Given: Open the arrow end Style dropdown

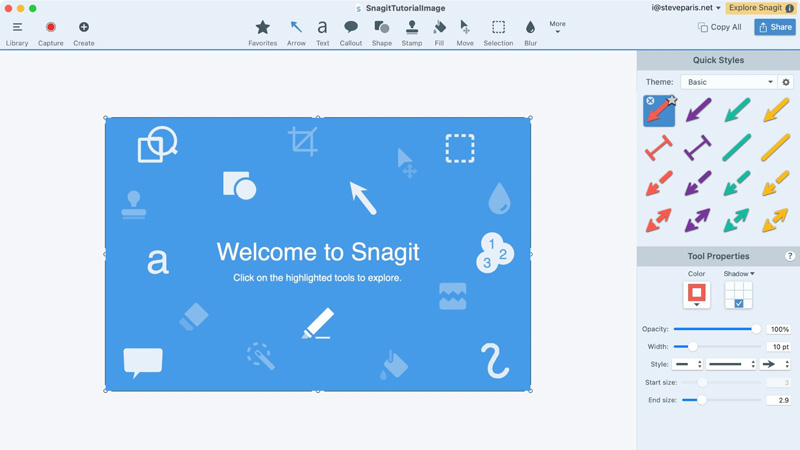Looking at the screenshot, I should [776, 364].
